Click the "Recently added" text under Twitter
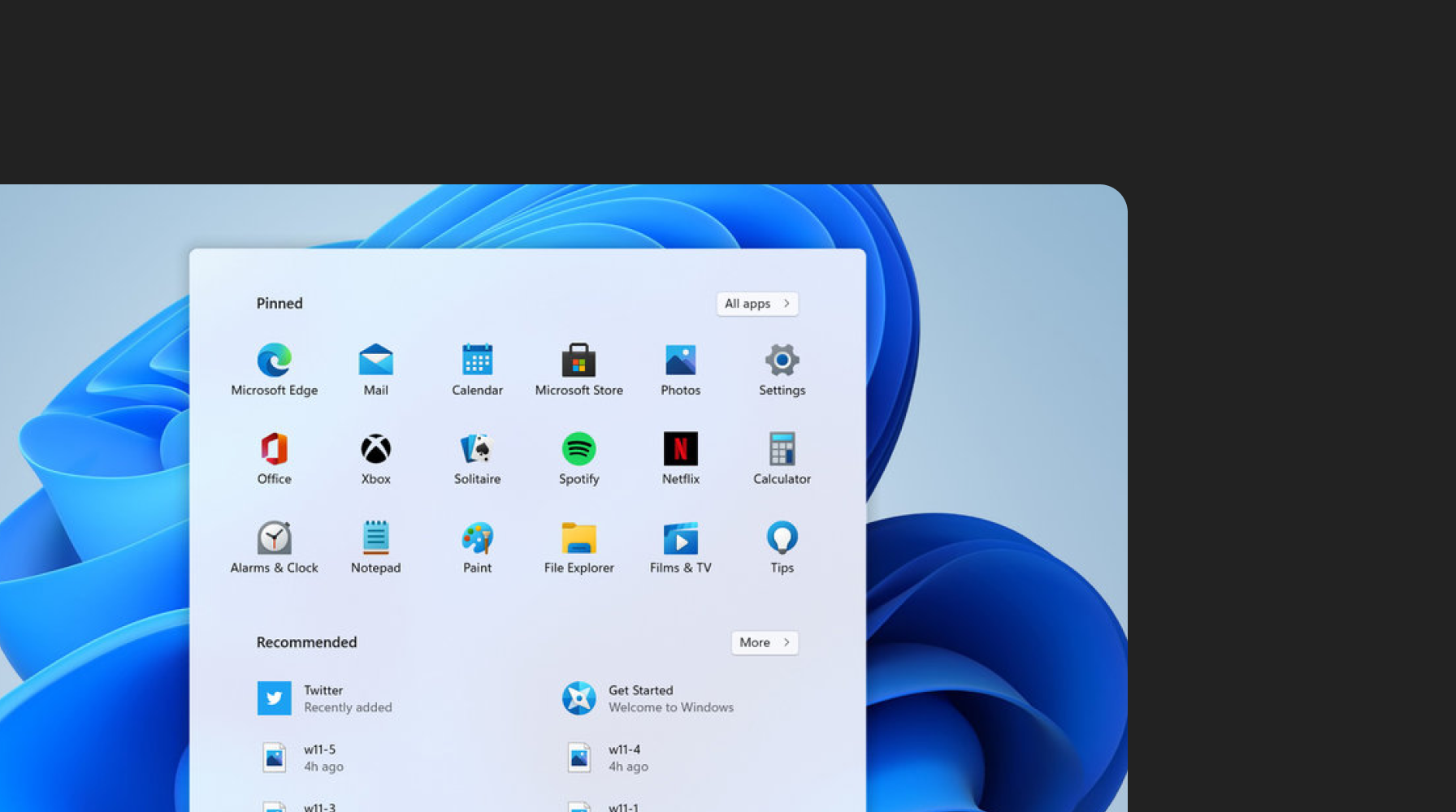This screenshot has height=812, width=1456. (348, 707)
